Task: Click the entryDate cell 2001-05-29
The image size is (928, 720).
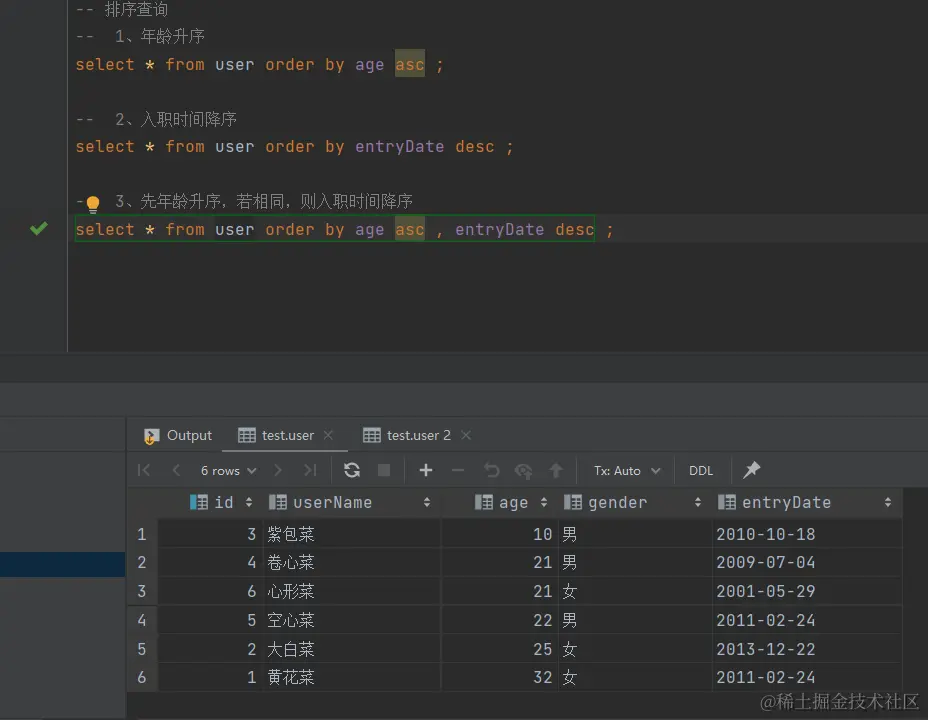Action: (x=807, y=591)
